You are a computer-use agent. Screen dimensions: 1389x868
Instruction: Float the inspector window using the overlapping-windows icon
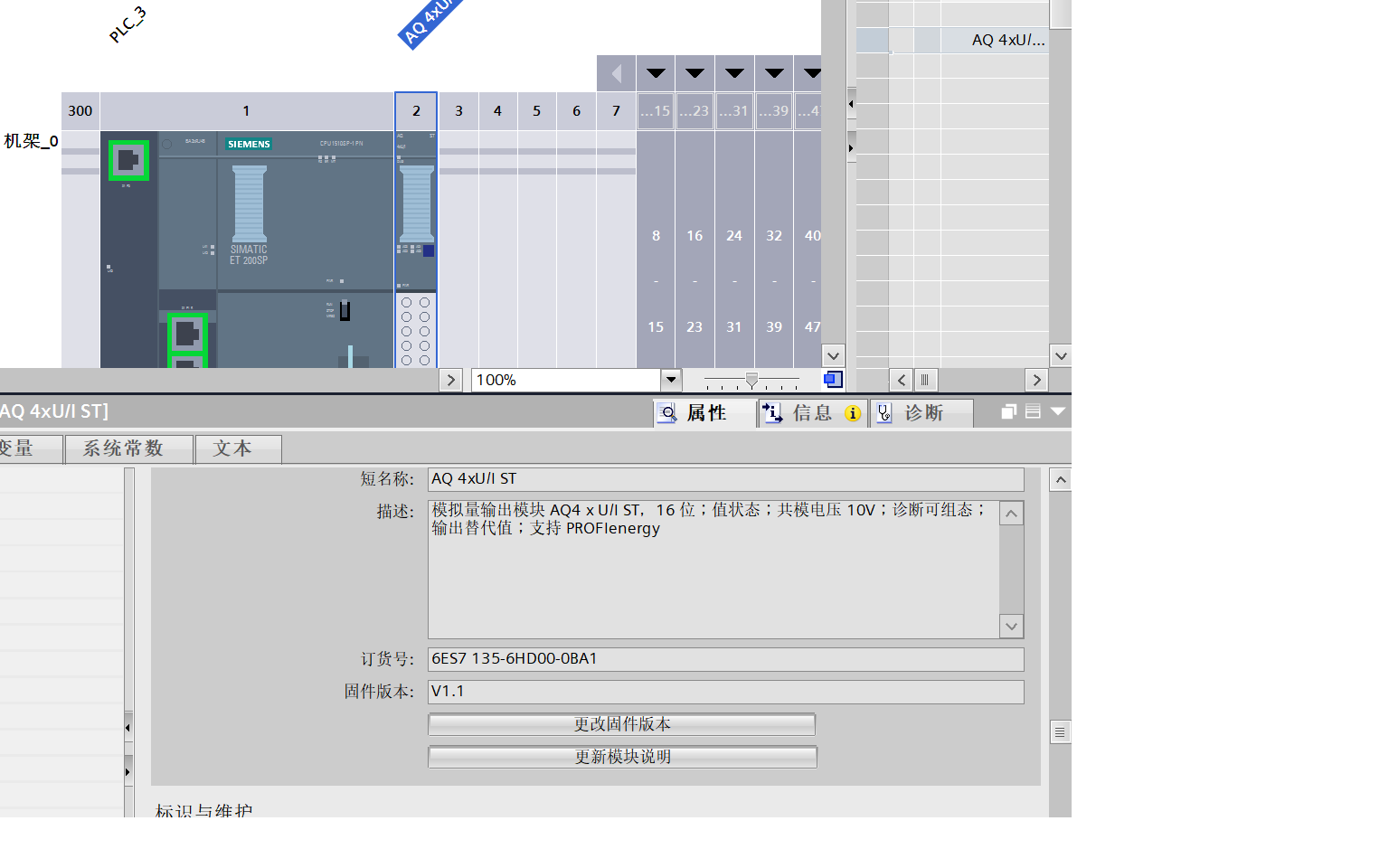1009,412
